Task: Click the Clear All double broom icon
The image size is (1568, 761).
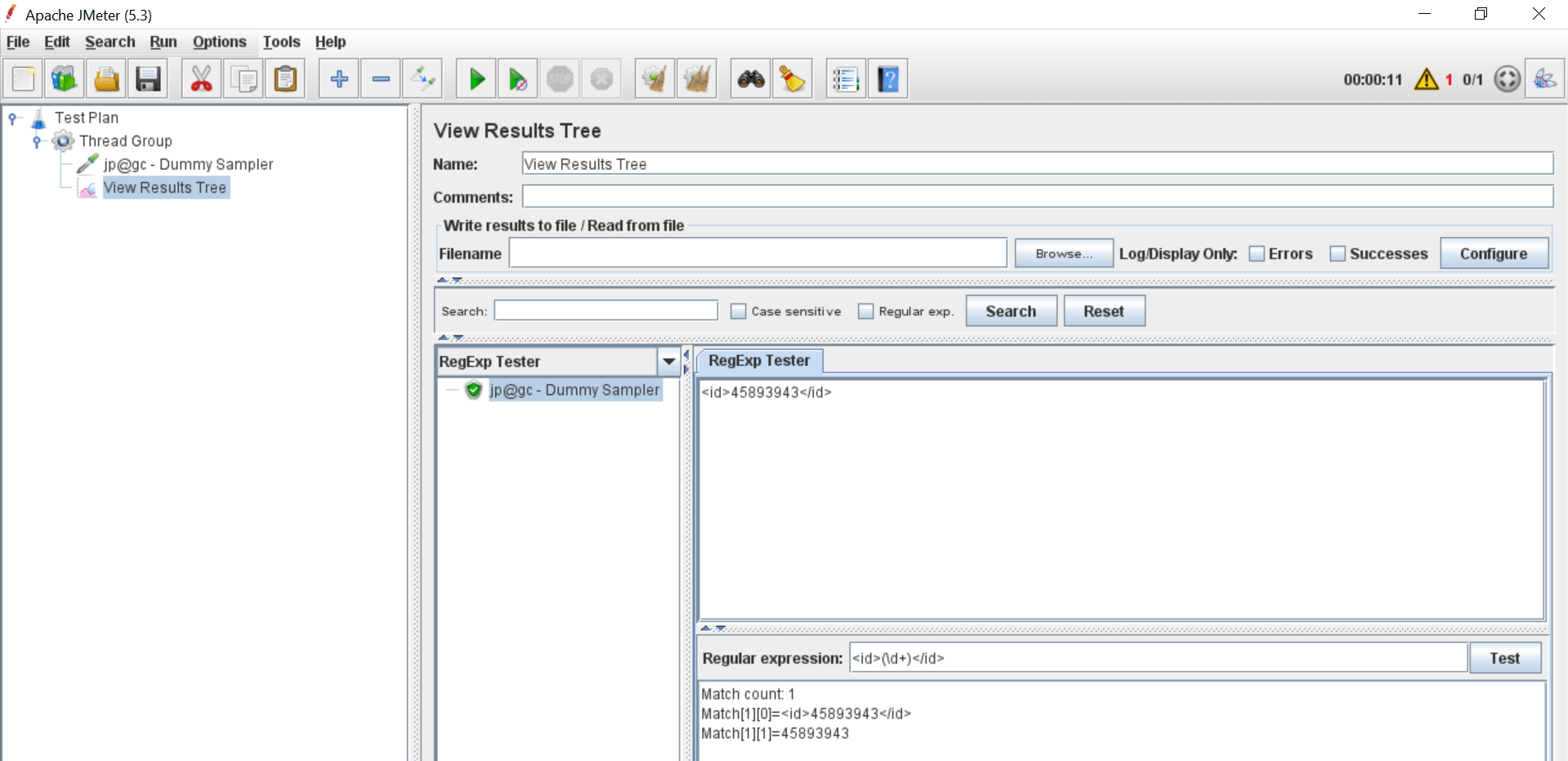Action: point(697,79)
